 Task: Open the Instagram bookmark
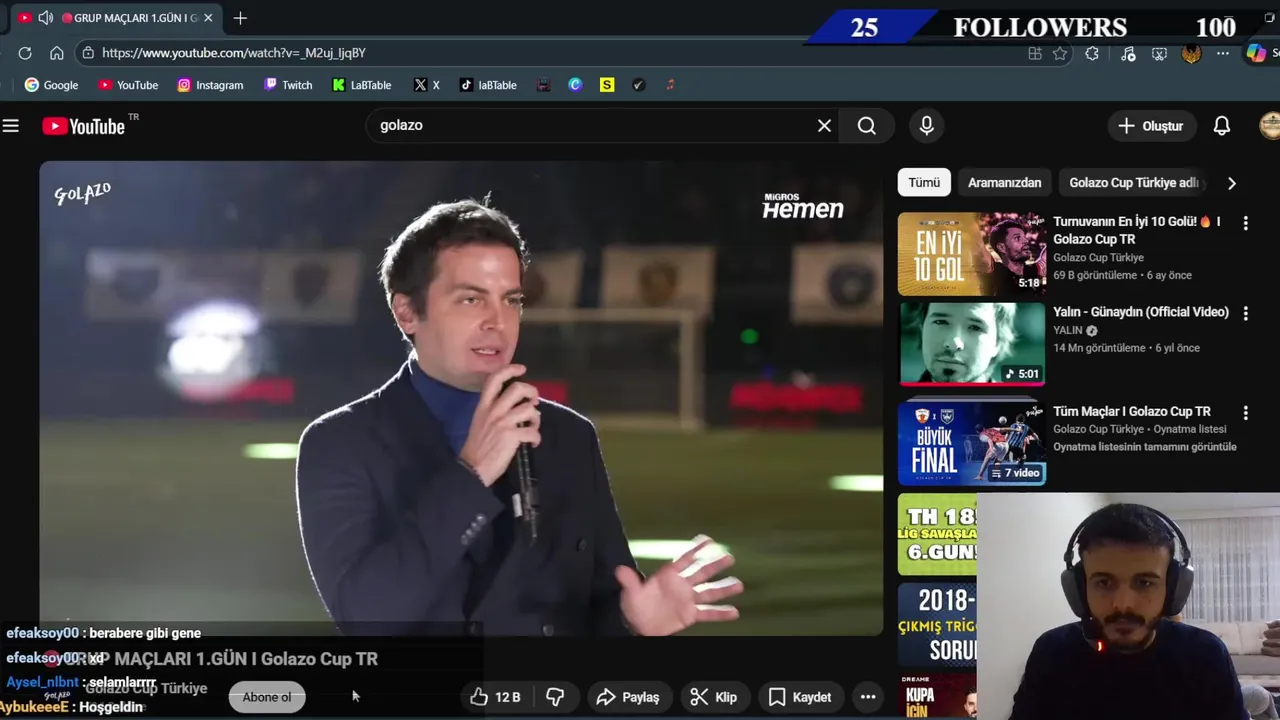click(x=210, y=85)
